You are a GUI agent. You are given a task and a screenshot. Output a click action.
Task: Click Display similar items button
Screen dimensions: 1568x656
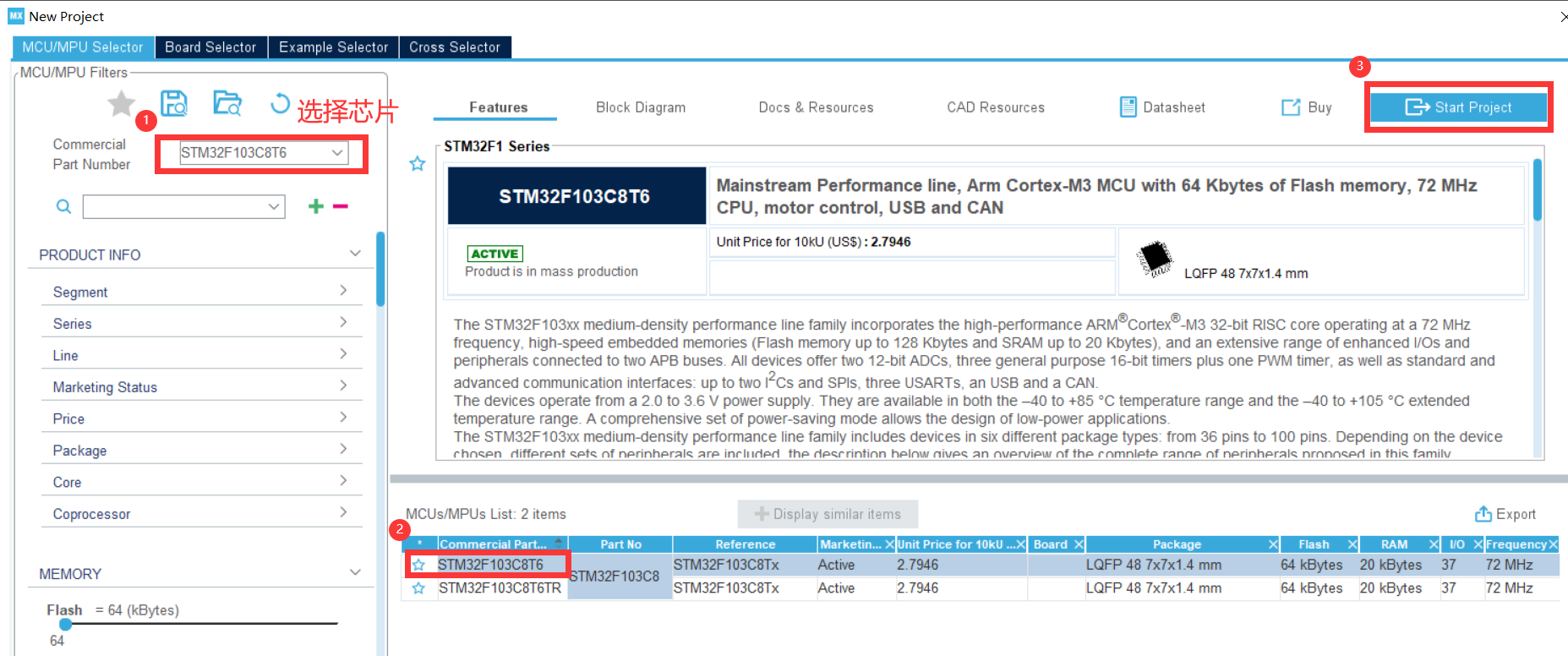tap(828, 514)
